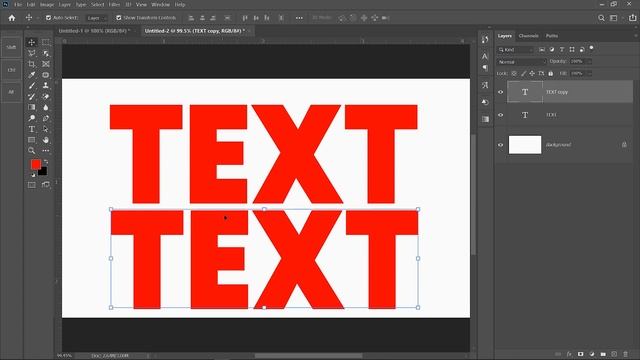Open the Fill value dropdown arrow

[x=589, y=73]
